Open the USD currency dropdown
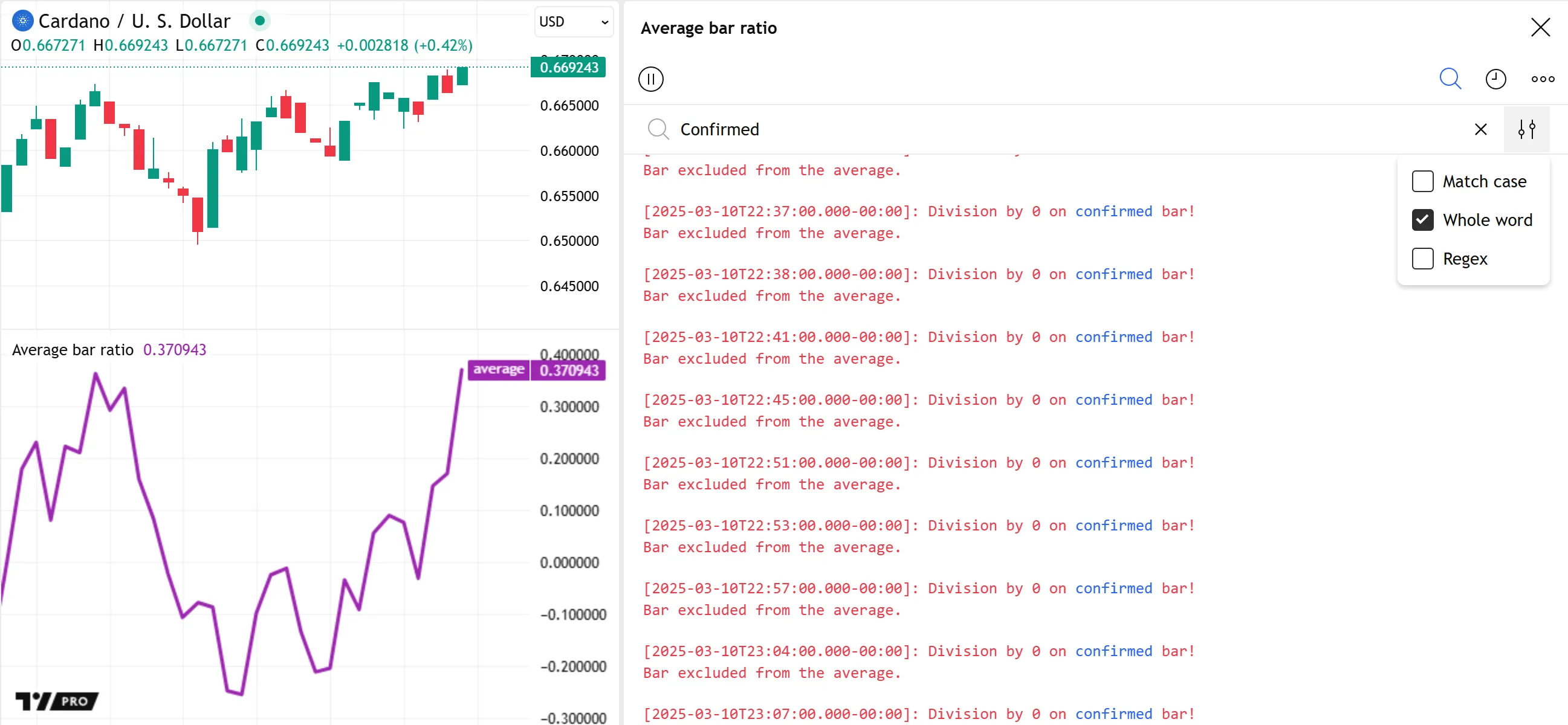 574,22
